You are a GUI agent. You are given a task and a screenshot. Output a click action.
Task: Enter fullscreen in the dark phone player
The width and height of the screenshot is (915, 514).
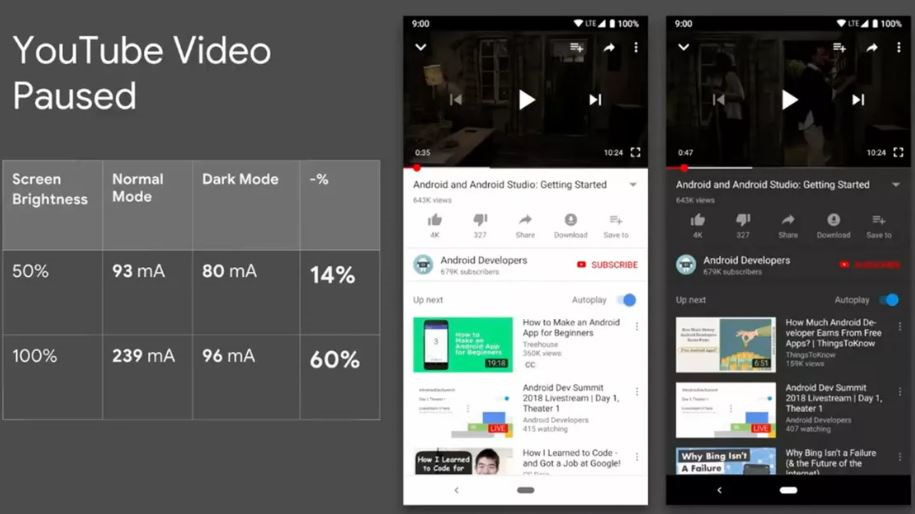coord(898,152)
